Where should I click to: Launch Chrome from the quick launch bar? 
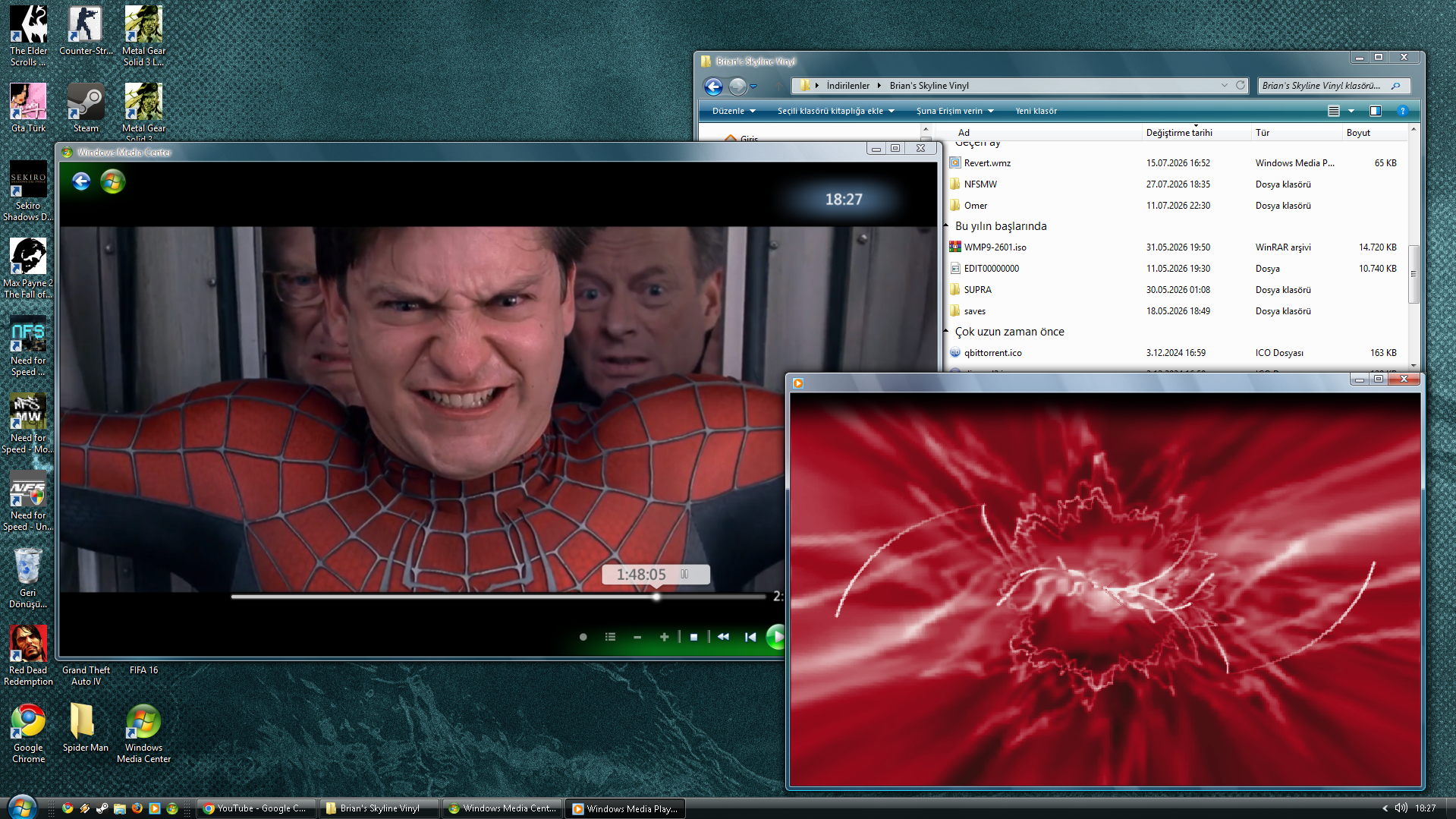pyautogui.click(x=68, y=808)
